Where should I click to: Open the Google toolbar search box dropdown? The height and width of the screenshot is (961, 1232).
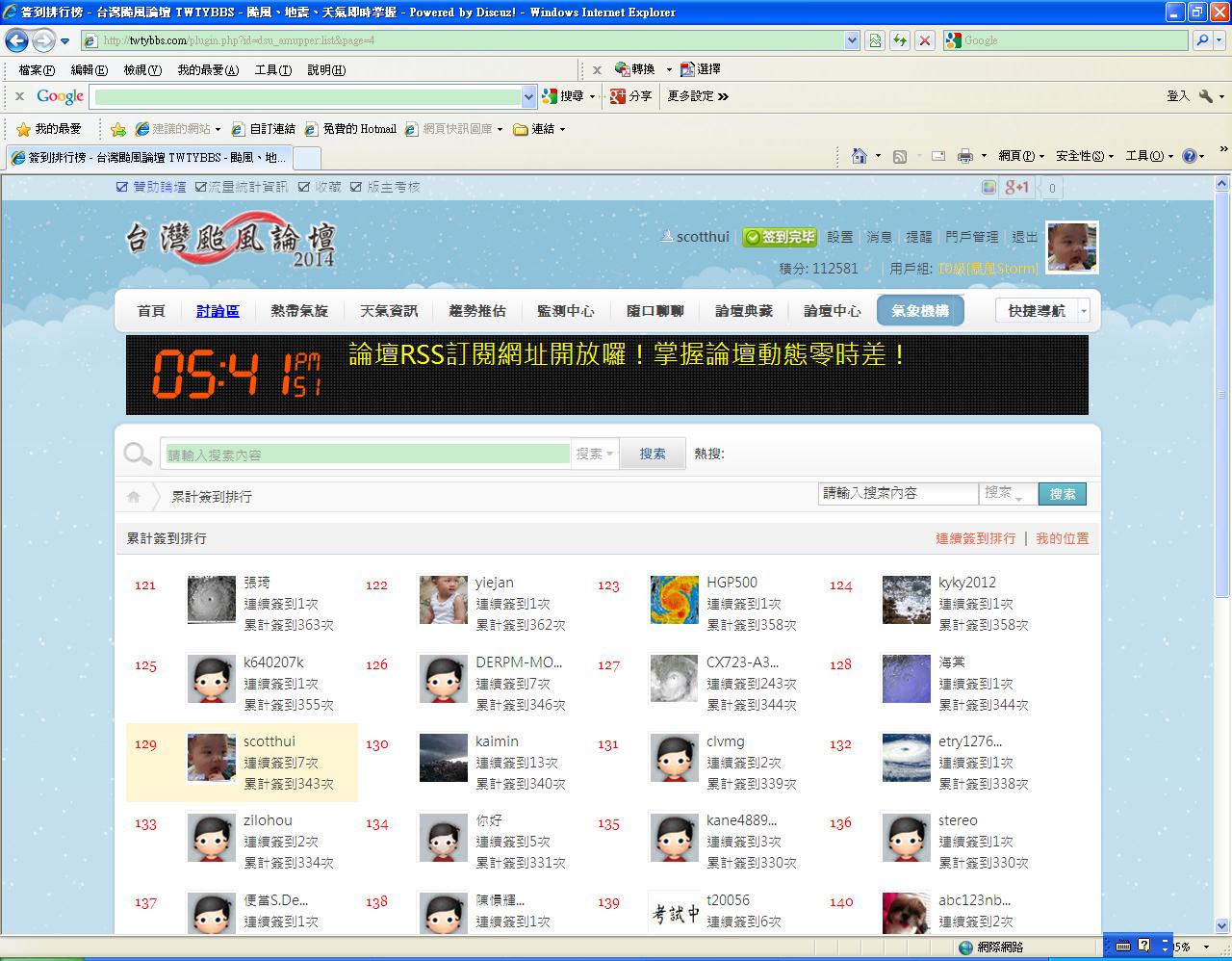[x=528, y=96]
